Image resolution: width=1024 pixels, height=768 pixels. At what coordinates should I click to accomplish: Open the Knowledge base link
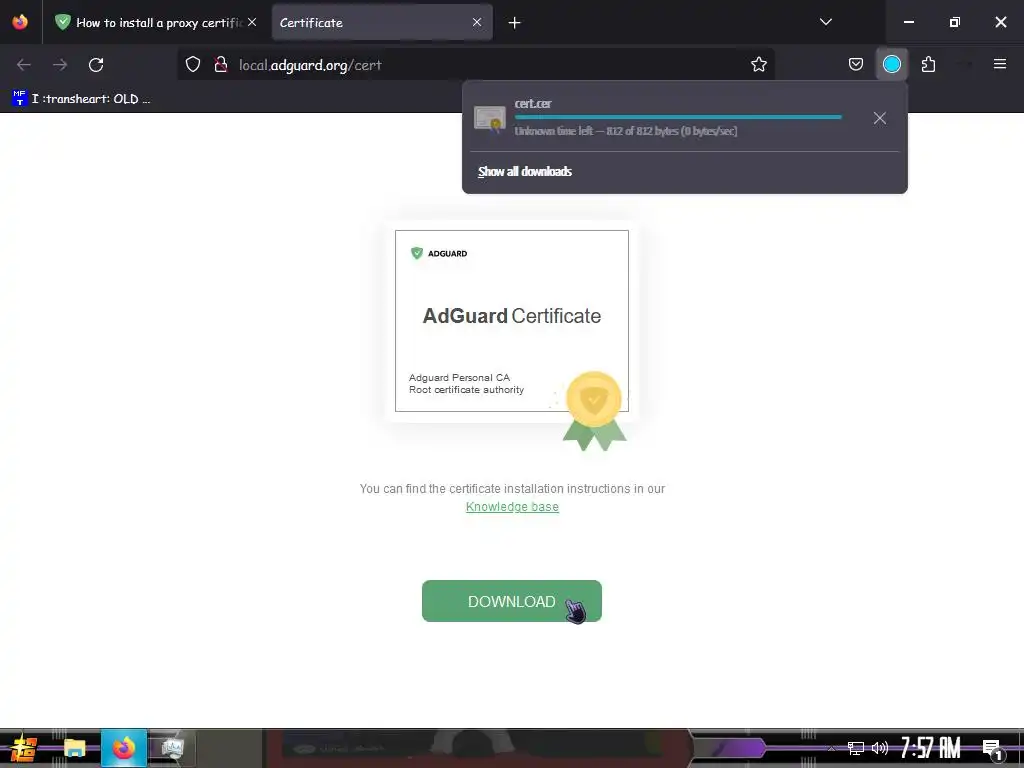(512, 507)
